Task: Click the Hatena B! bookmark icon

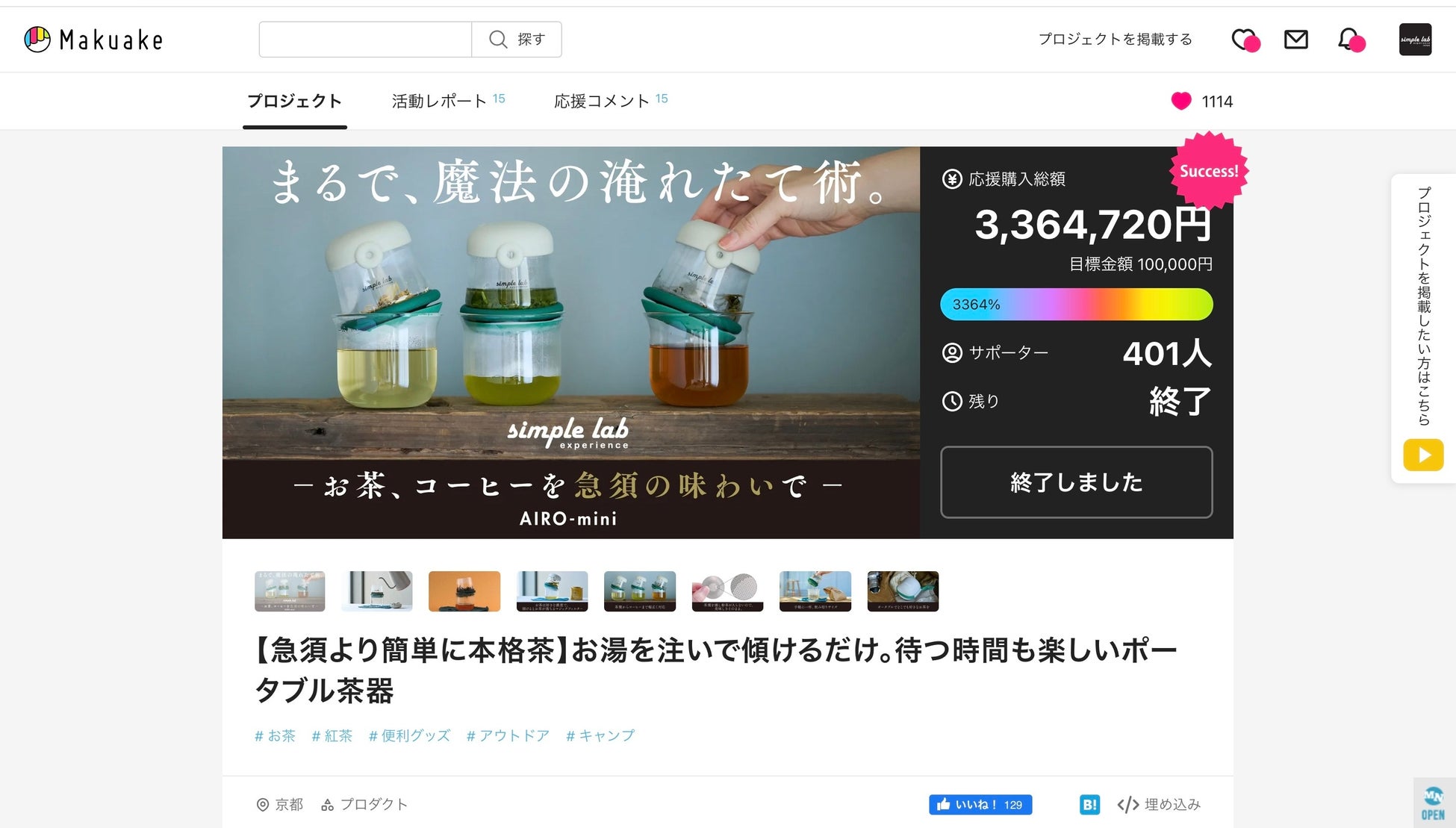Action: point(1089,804)
